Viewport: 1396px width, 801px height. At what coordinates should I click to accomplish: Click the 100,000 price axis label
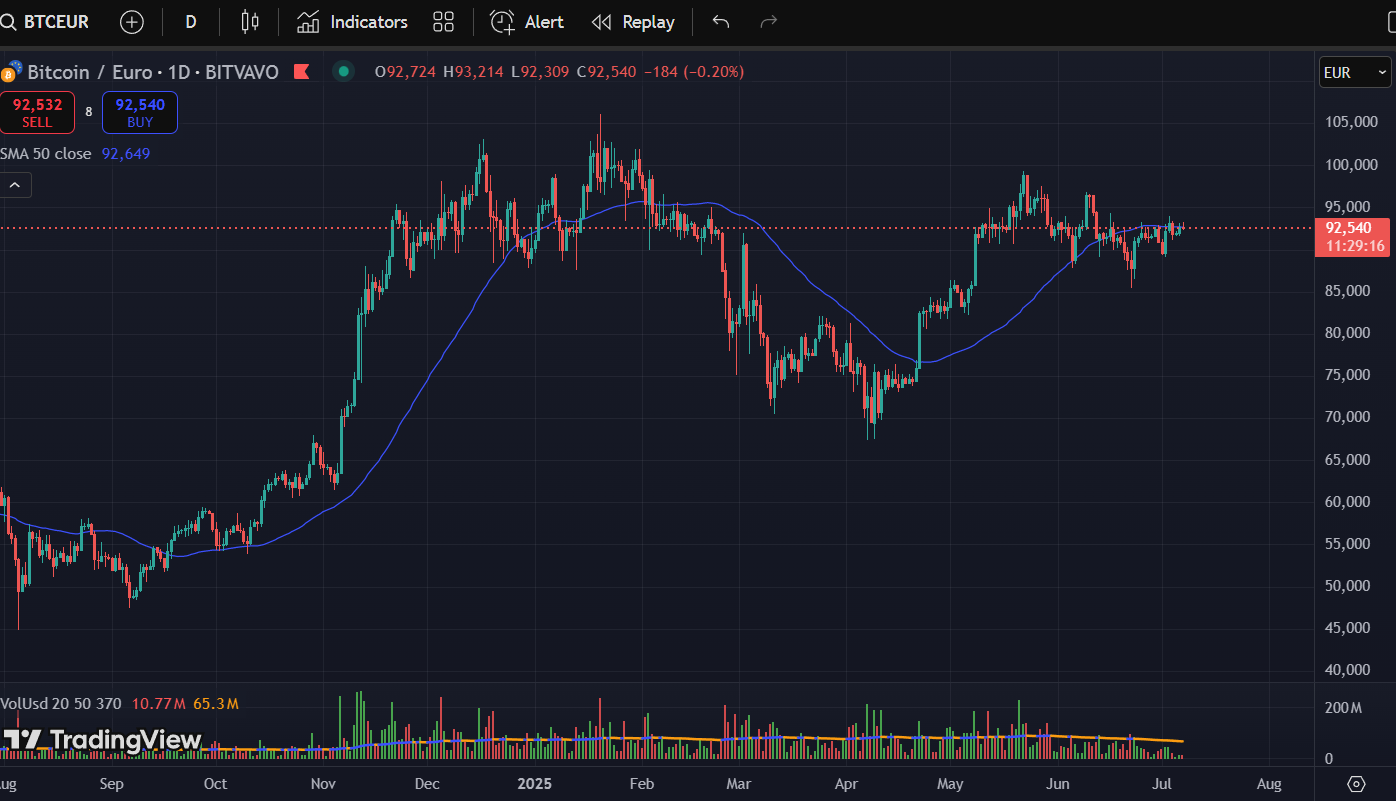[1350, 164]
